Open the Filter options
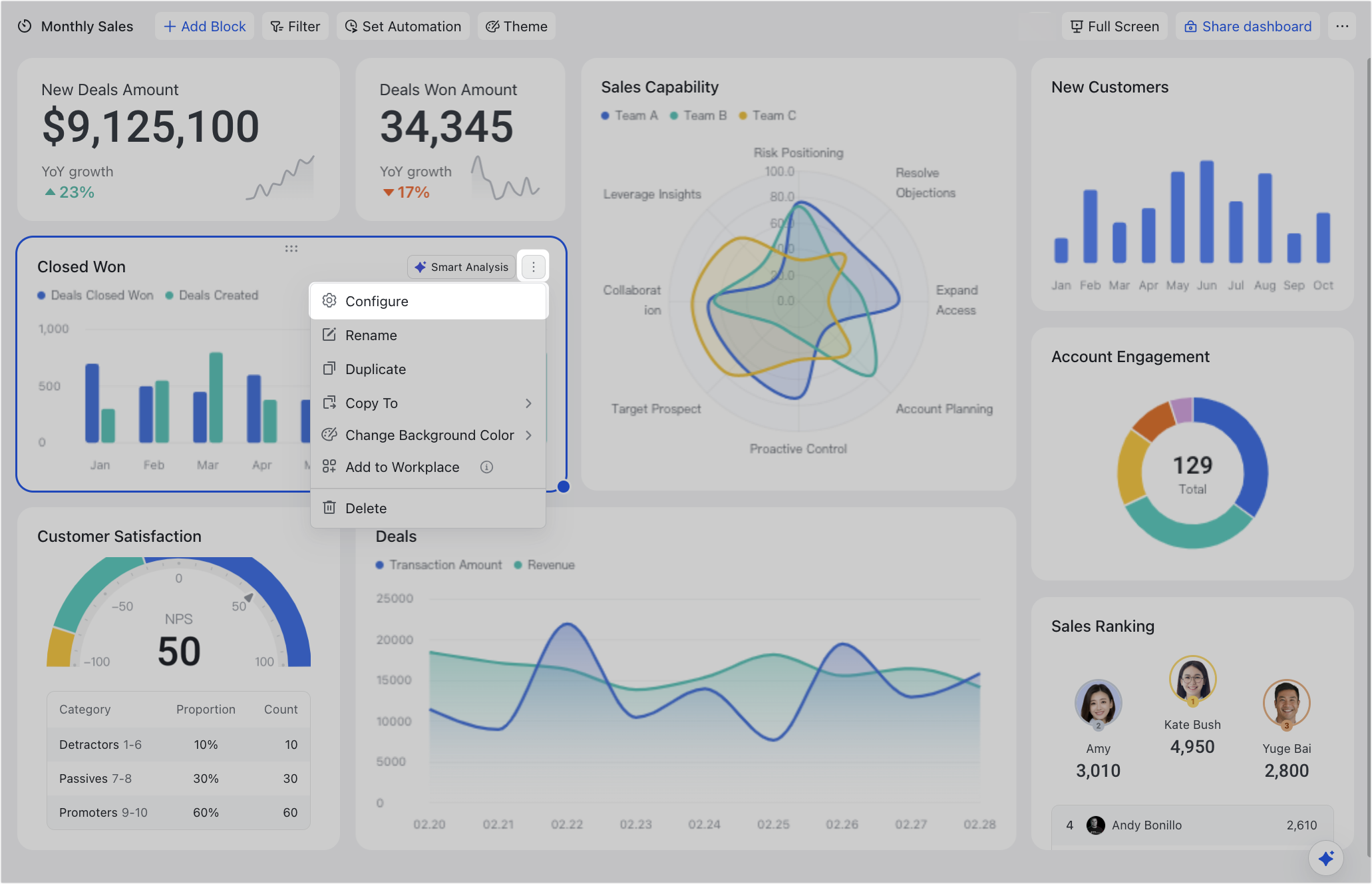 (x=295, y=27)
